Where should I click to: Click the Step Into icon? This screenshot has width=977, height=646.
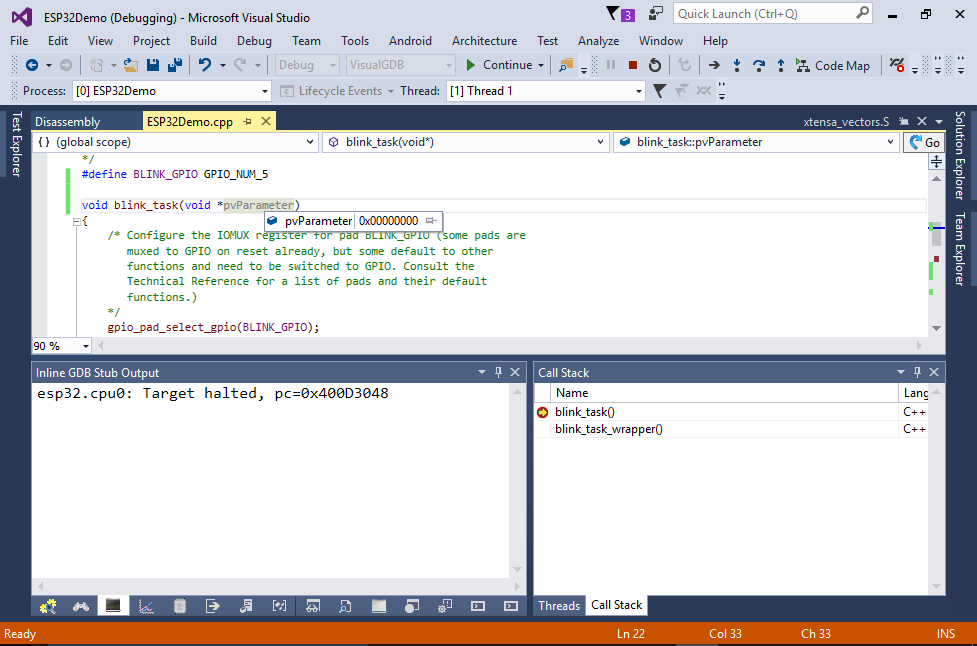[x=736, y=65]
